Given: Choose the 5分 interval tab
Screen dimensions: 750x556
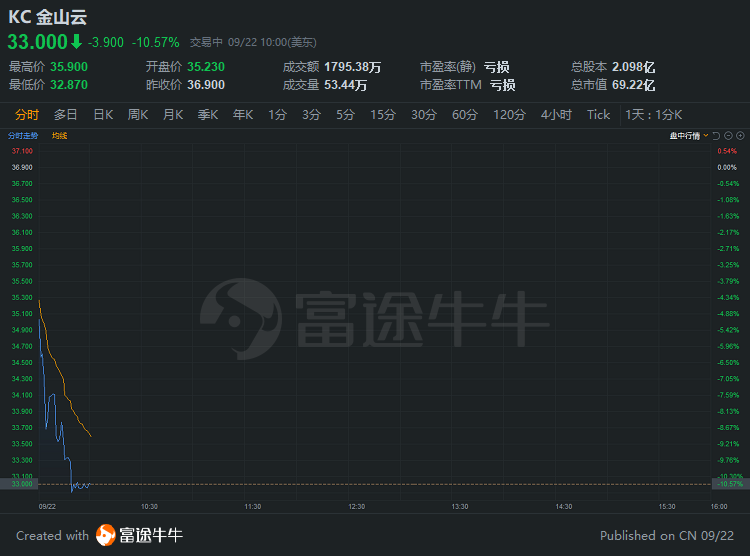Looking at the screenshot, I should point(345,115).
